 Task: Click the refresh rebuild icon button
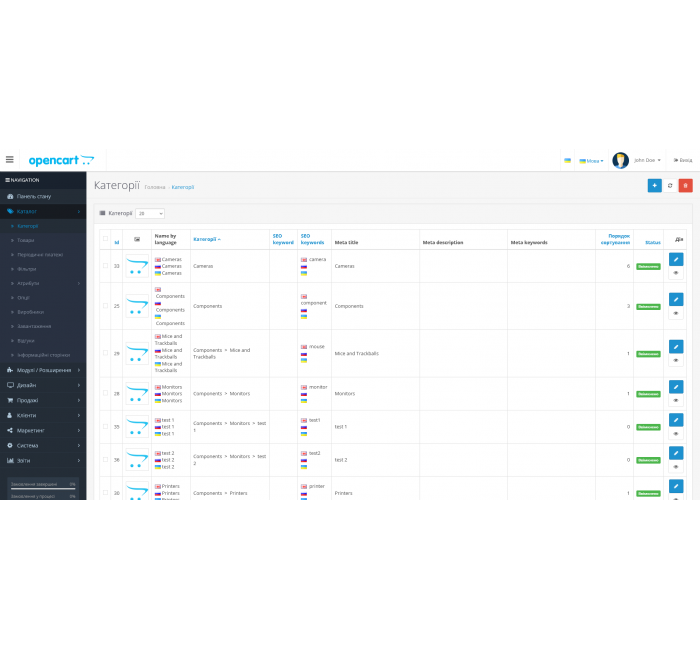pyautogui.click(x=670, y=185)
